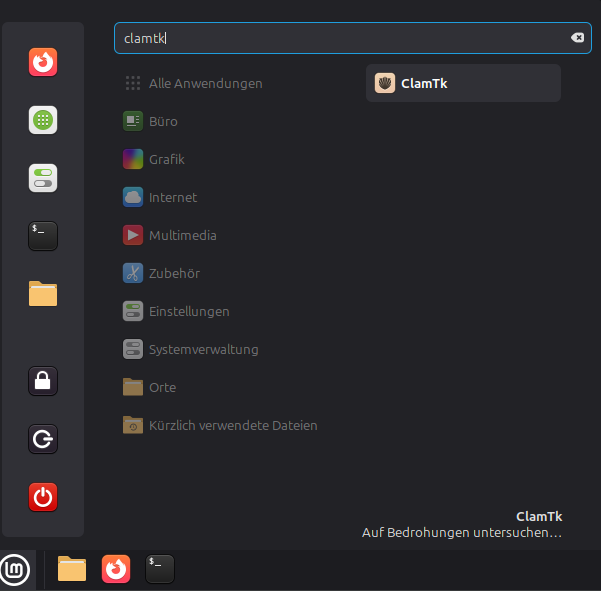Open System Settings from the favorites sidebar
The height and width of the screenshot is (591, 601).
point(43,178)
